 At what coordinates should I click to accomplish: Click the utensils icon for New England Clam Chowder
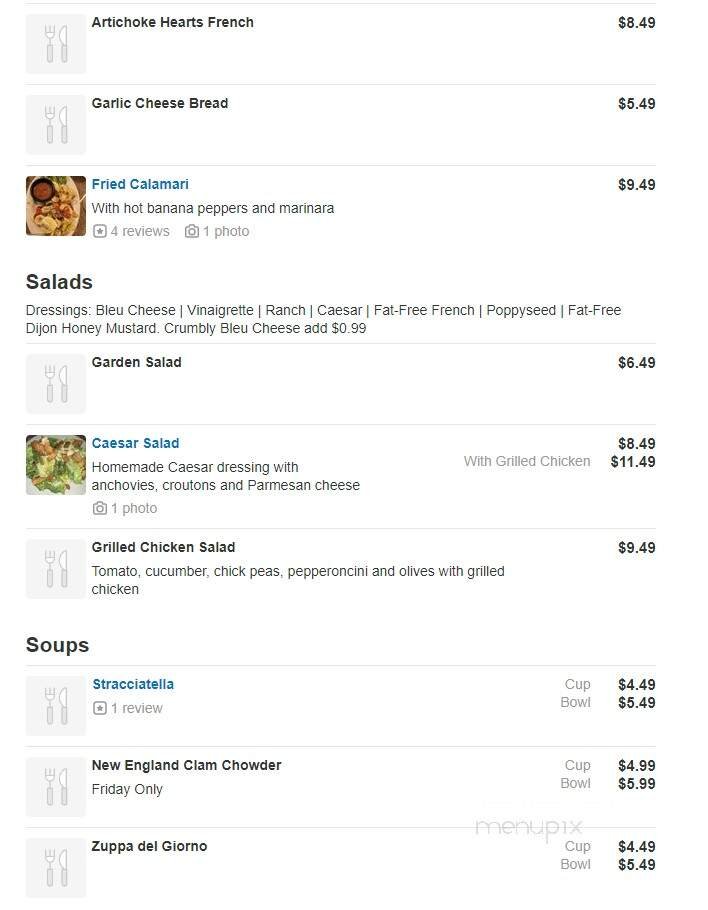55,787
